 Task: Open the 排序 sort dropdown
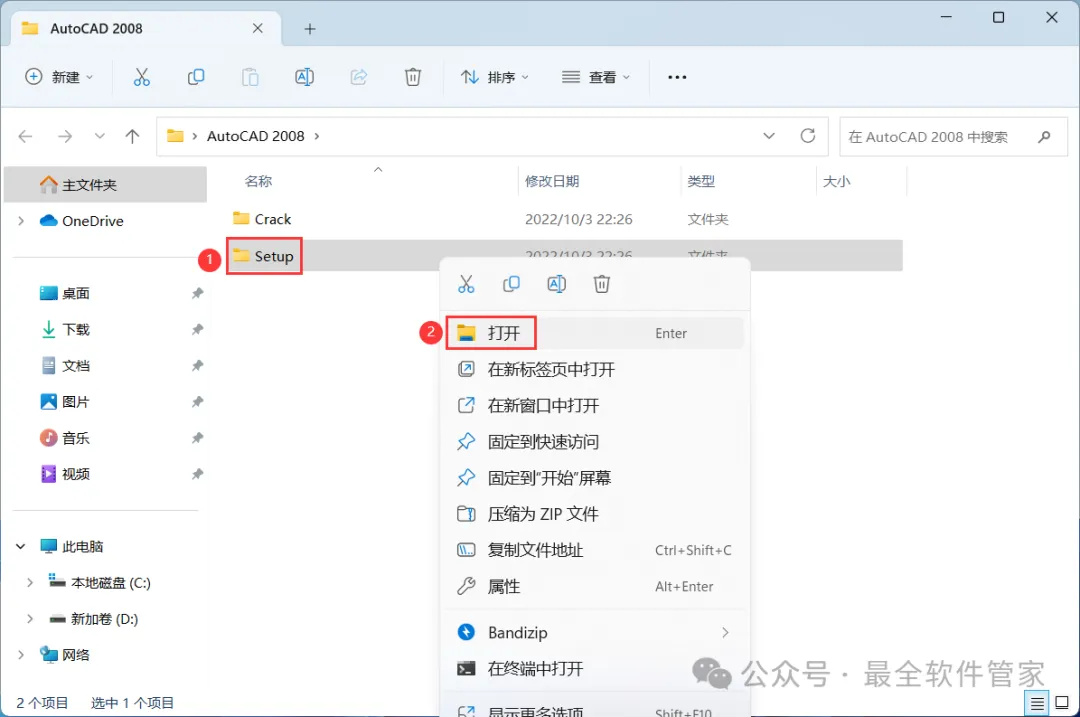(x=495, y=77)
